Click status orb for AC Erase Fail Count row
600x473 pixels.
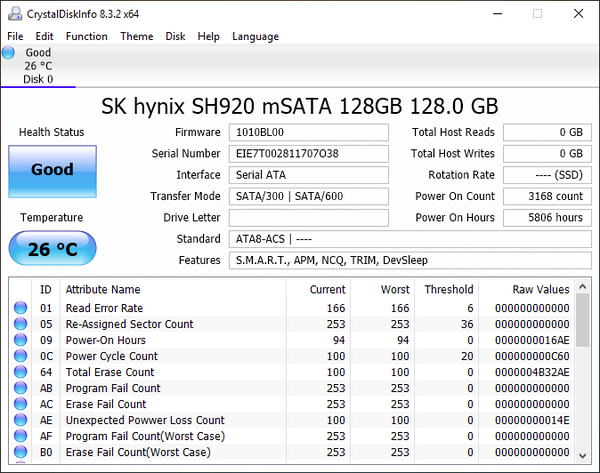coord(21,404)
